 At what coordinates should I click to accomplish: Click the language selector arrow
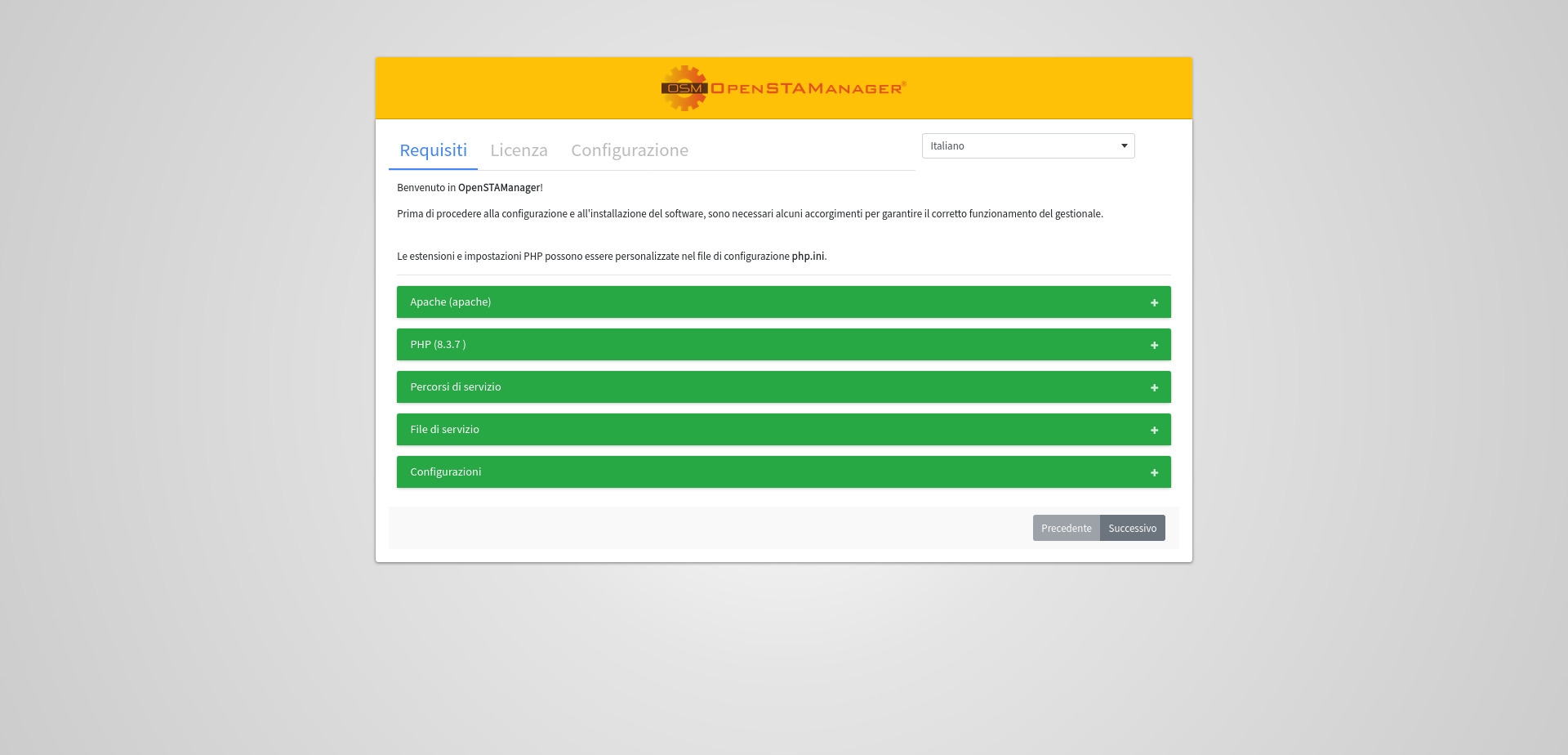1124,146
